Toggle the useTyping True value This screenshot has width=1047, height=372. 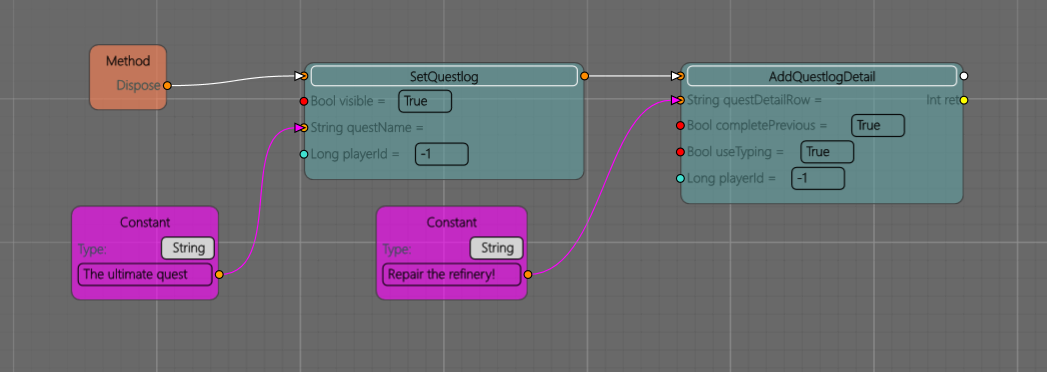(x=827, y=152)
